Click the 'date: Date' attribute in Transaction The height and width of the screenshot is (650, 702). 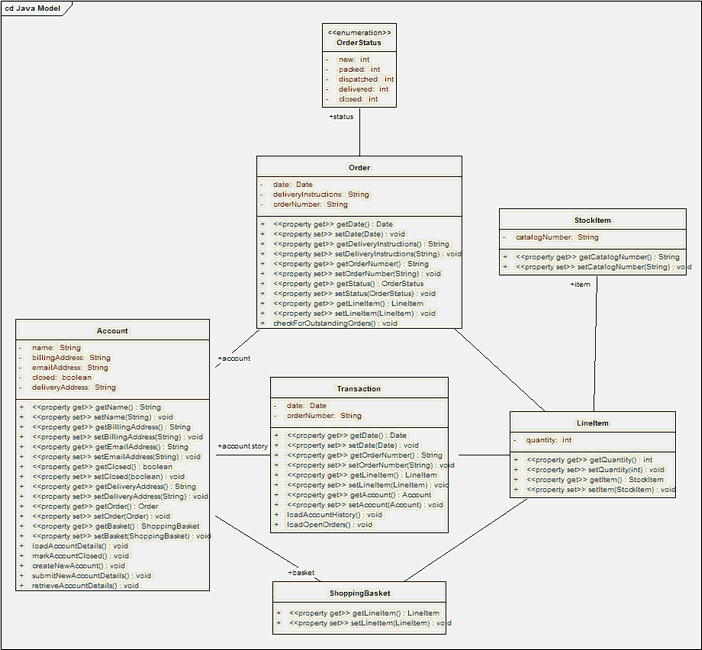pos(306,406)
